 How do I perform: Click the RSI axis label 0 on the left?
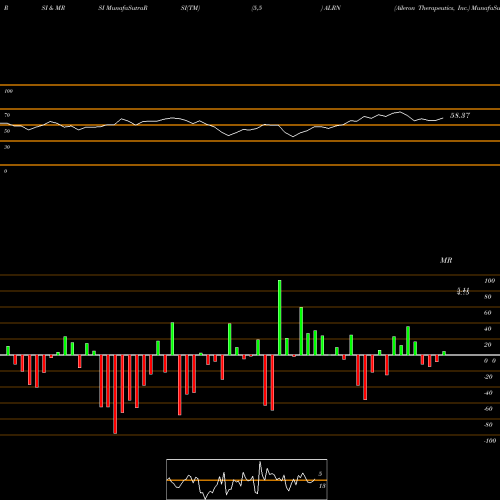tap(5, 171)
